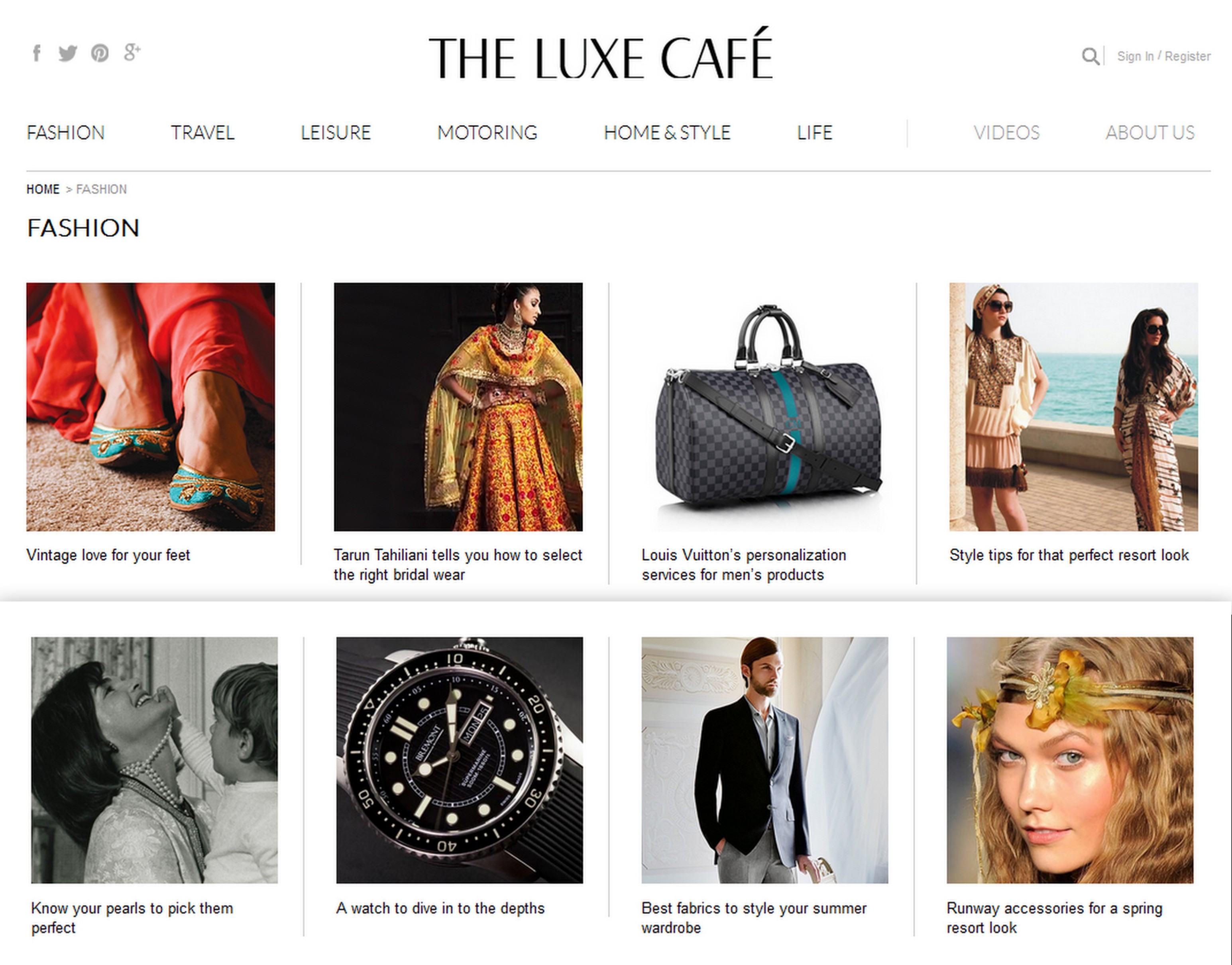1232x965 pixels.
Task: Select the Motoring menu item
Action: [x=487, y=132]
